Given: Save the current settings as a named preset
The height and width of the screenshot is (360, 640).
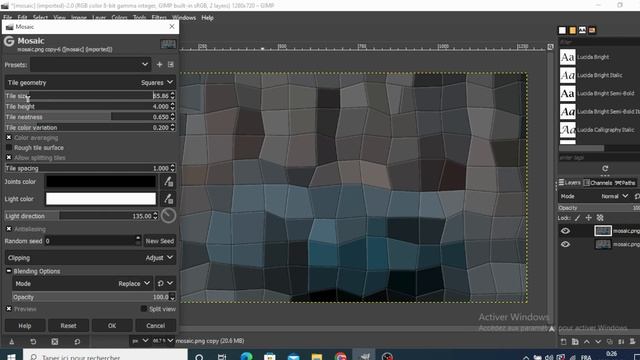Looking at the screenshot, I should [x=160, y=64].
